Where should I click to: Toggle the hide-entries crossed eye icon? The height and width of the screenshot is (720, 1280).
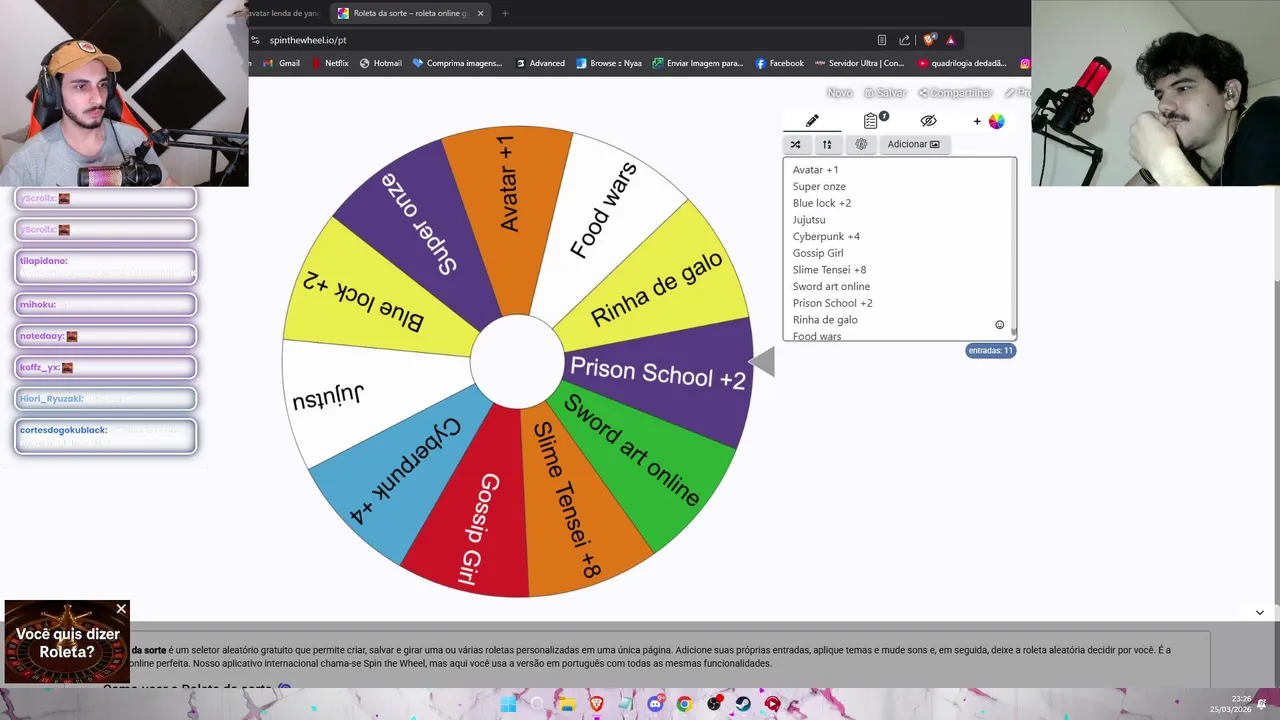click(x=928, y=121)
